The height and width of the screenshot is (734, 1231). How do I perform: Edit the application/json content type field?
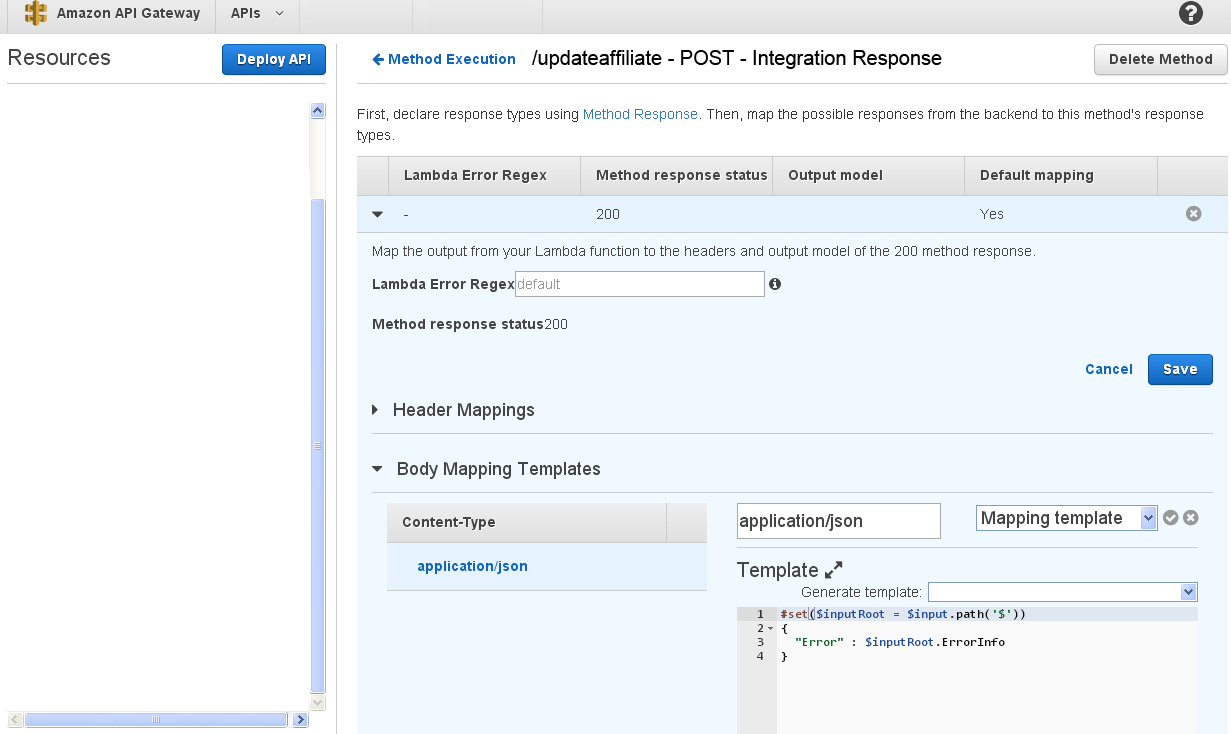tap(838, 521)
